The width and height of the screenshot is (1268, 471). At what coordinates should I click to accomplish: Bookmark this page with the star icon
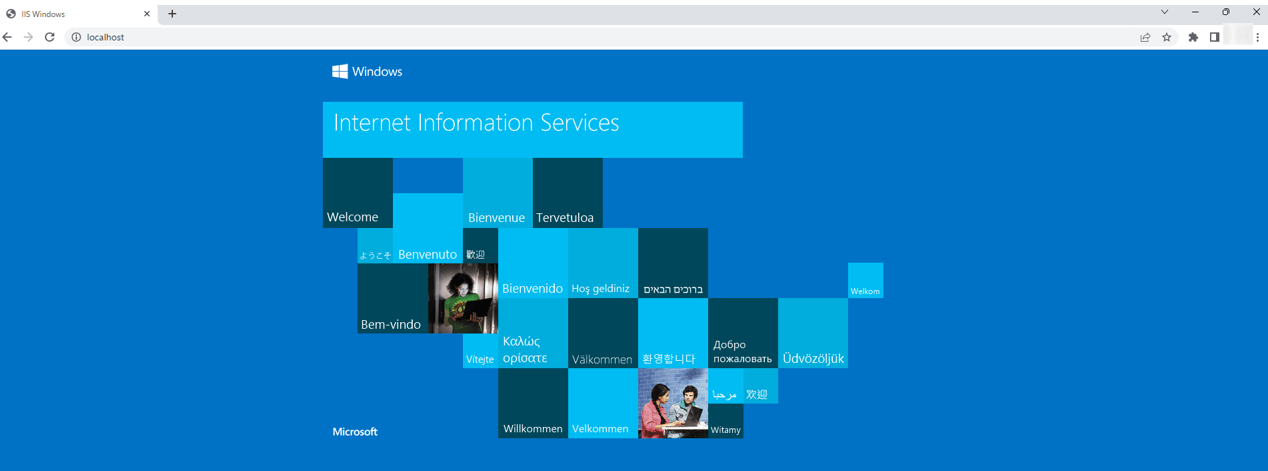click(x=1166, y=37)
